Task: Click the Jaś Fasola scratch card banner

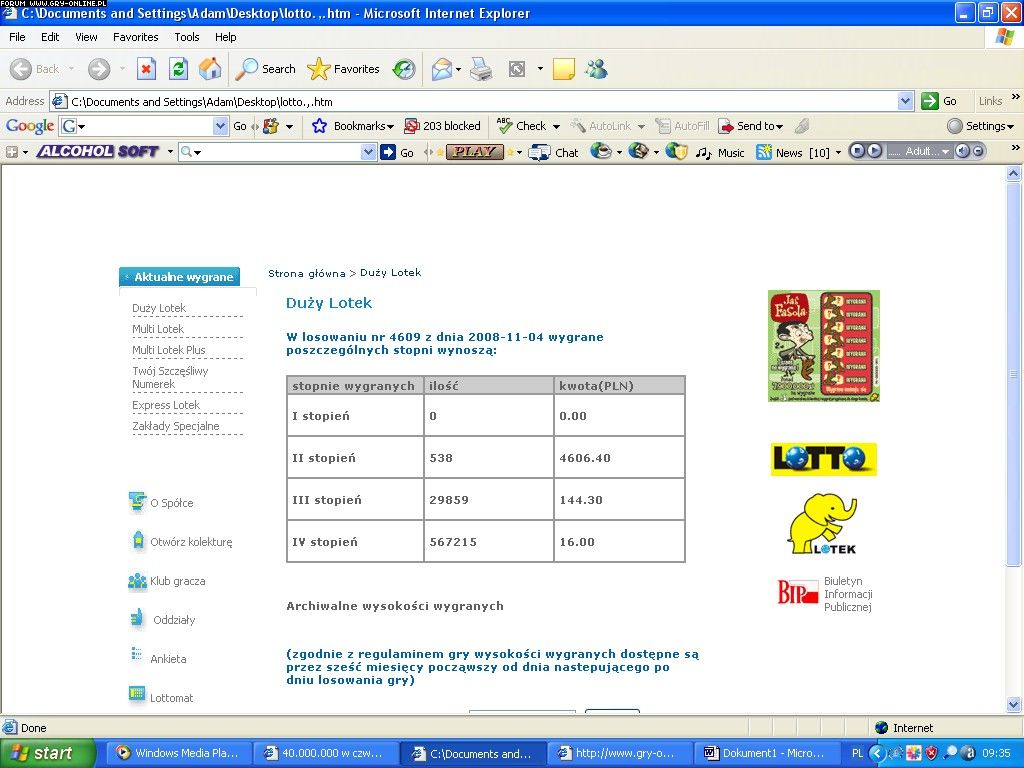Action: (x=823, y=346)
